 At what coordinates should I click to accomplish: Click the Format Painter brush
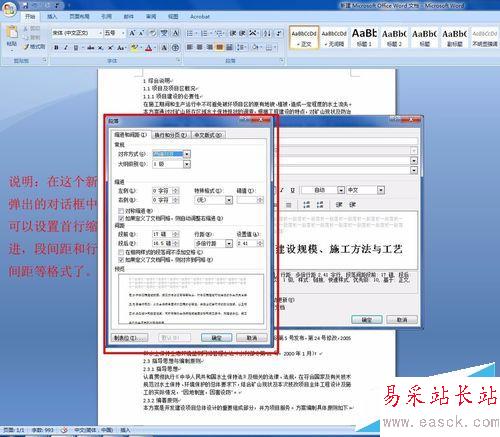(35, 47)
